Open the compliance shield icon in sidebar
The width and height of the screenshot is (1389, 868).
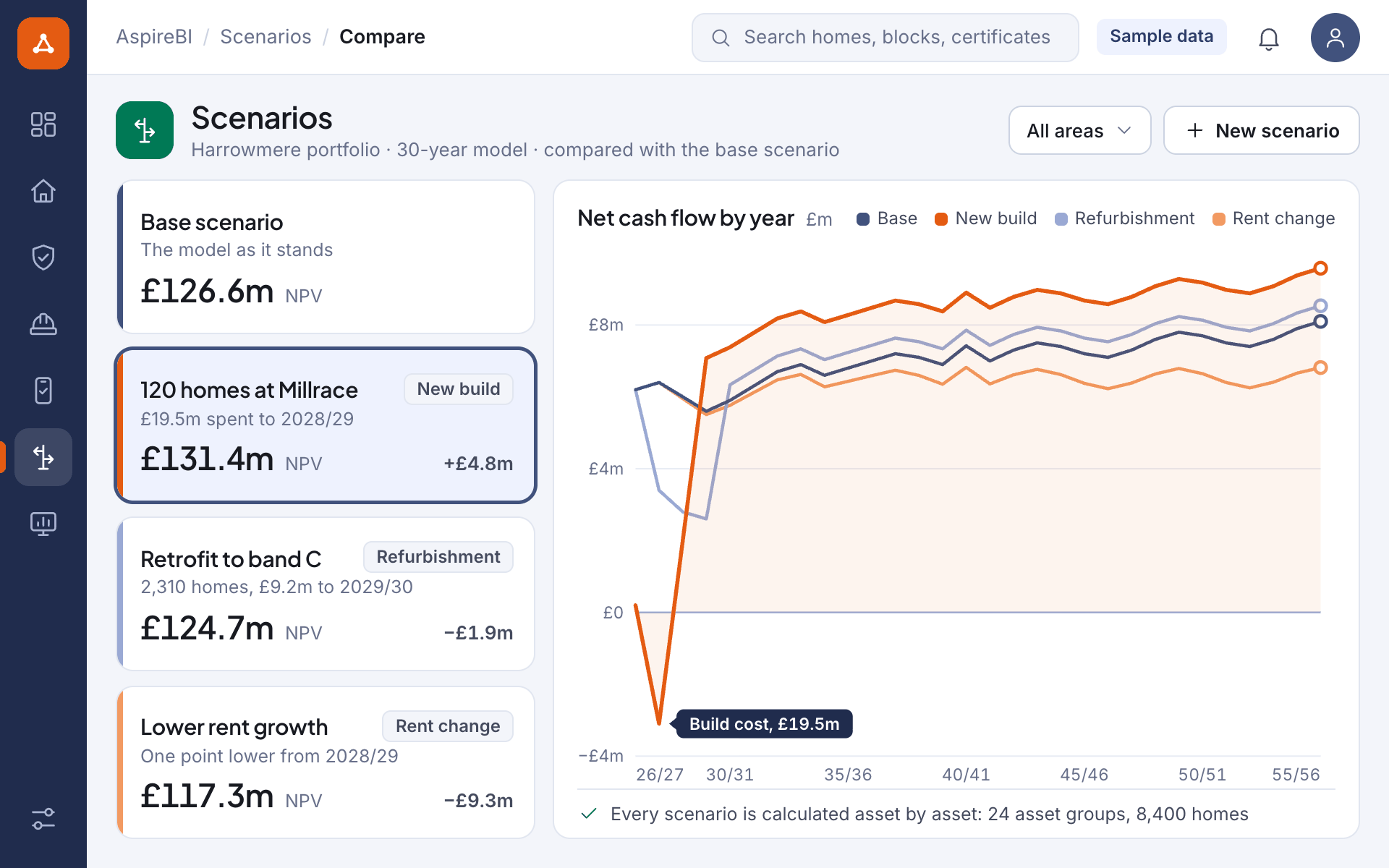coord(43,258)
